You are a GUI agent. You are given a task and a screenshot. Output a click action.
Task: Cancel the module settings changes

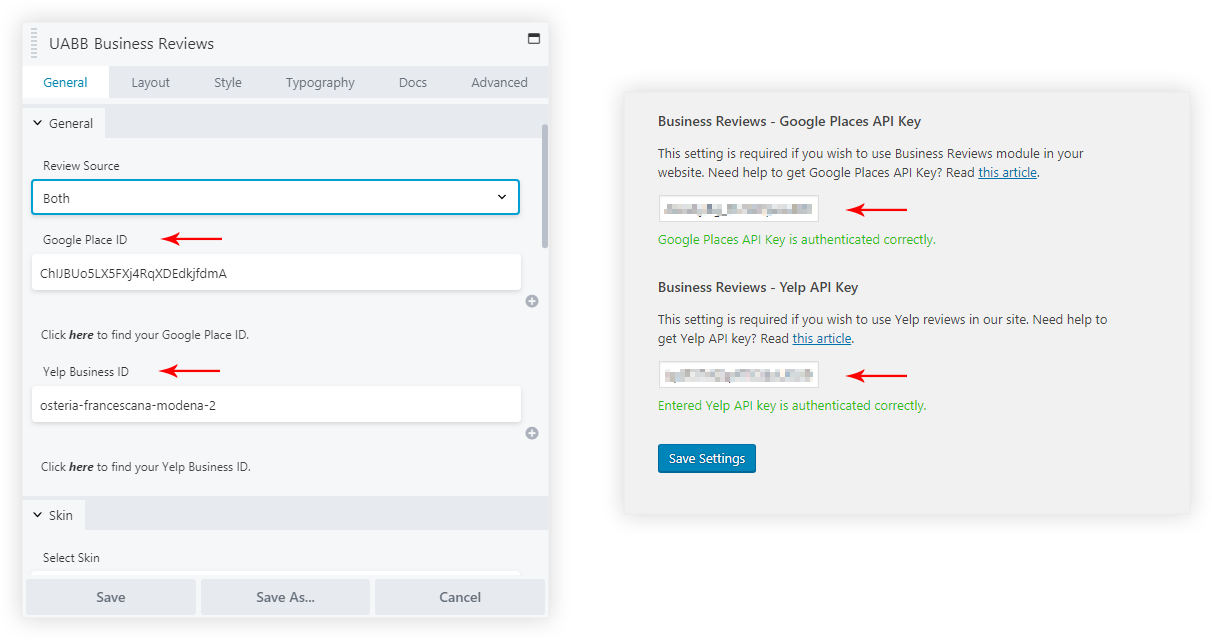click(x=460, y=597)
